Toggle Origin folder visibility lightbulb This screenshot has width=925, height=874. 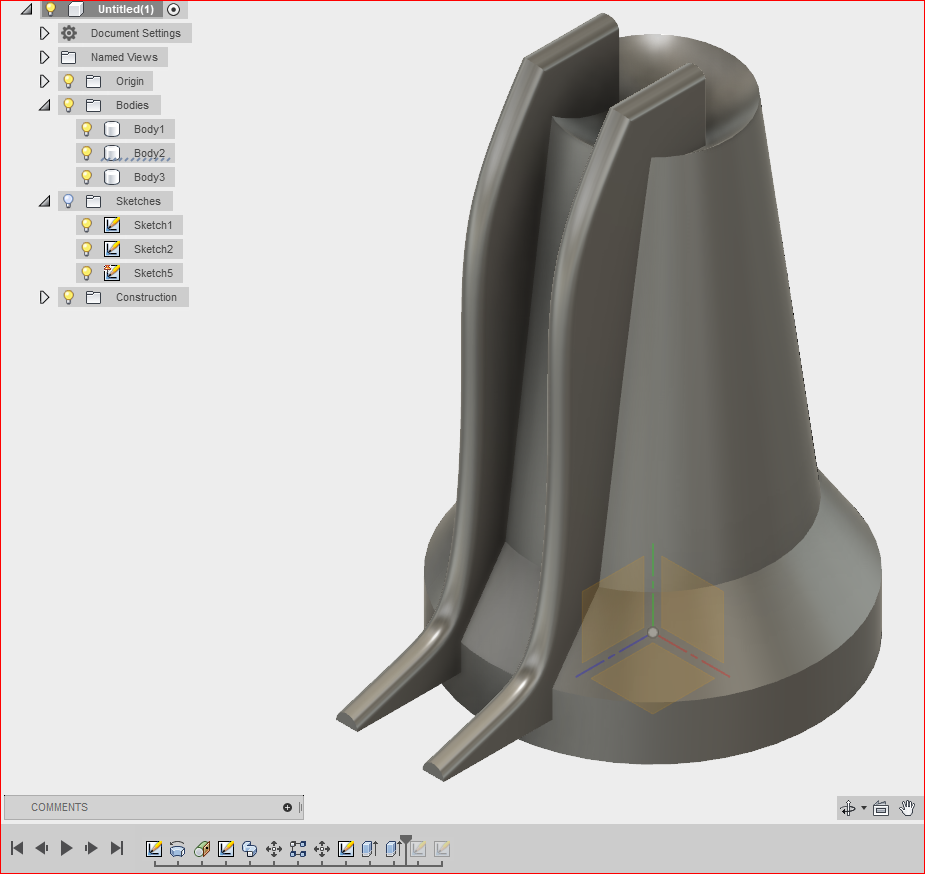pyautogui.click(x=68, y=81)
